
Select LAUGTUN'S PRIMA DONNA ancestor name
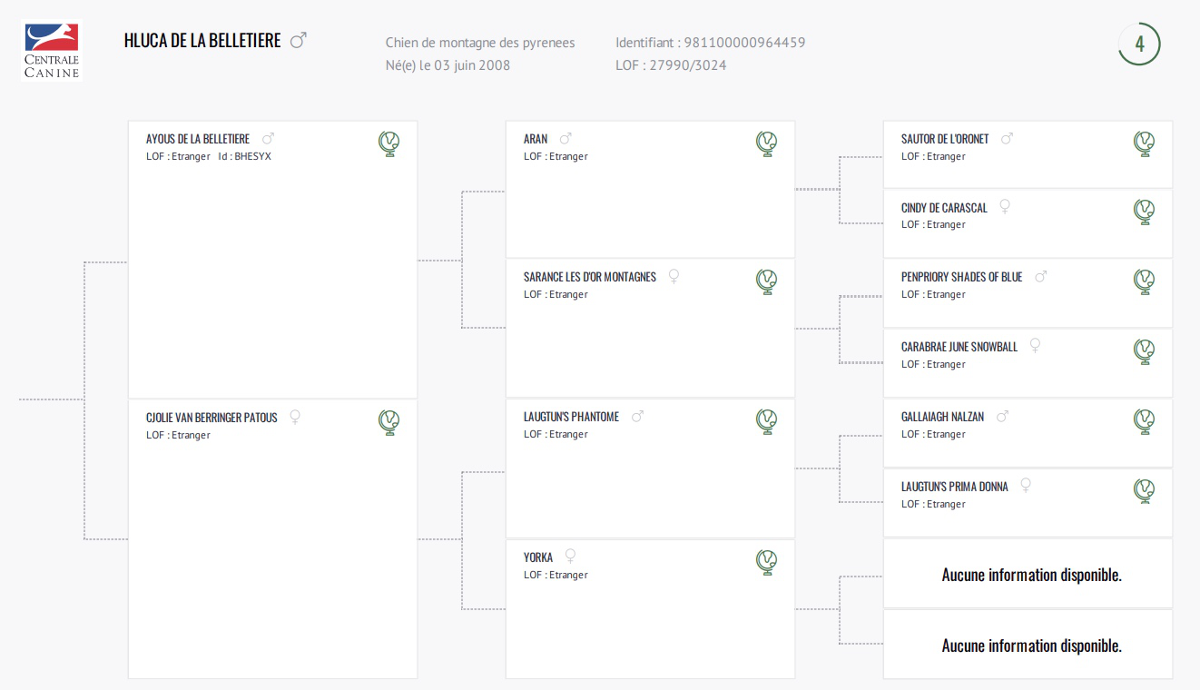point(954,486)
